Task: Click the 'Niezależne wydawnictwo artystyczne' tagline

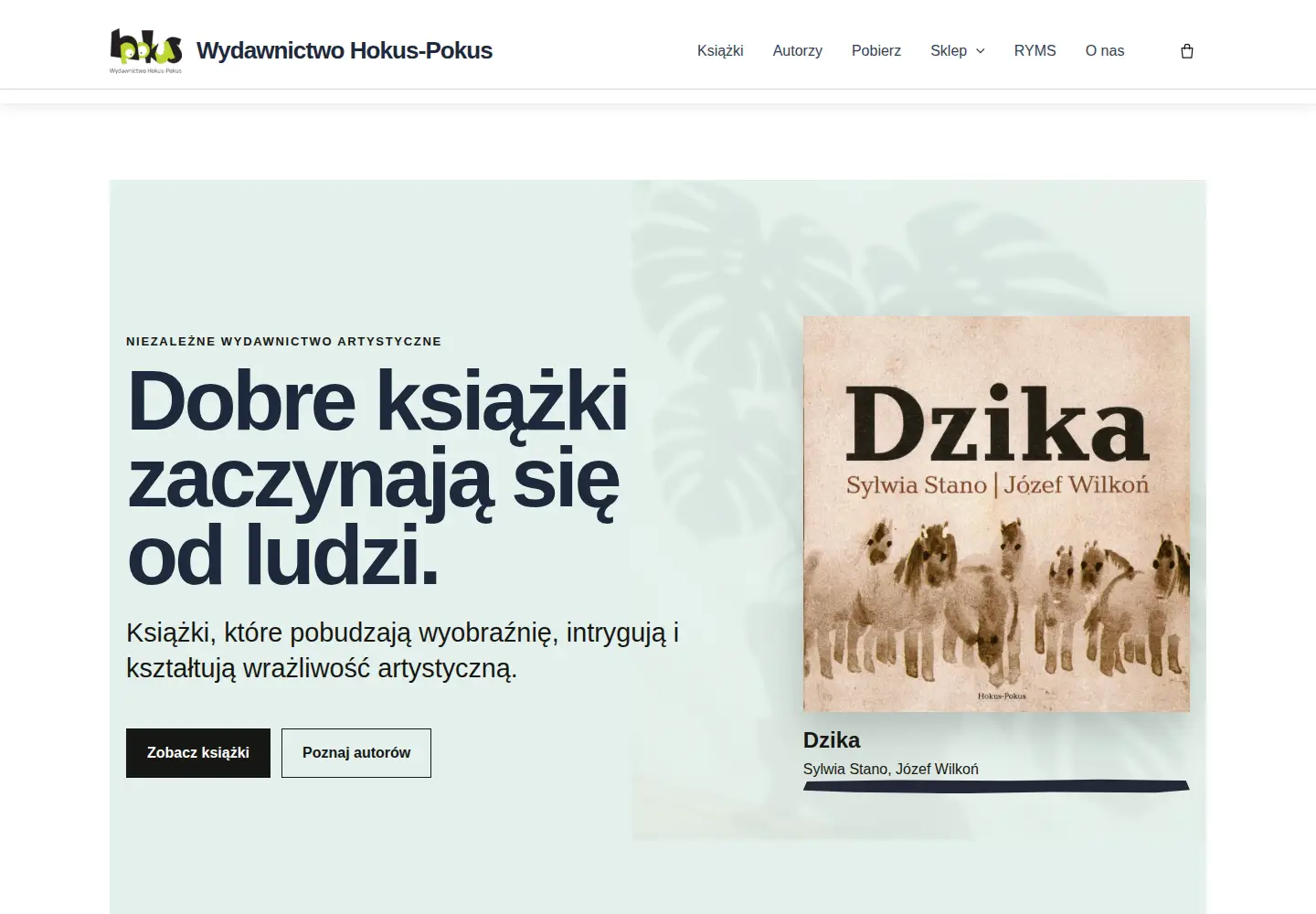Action: click(284, 342)
